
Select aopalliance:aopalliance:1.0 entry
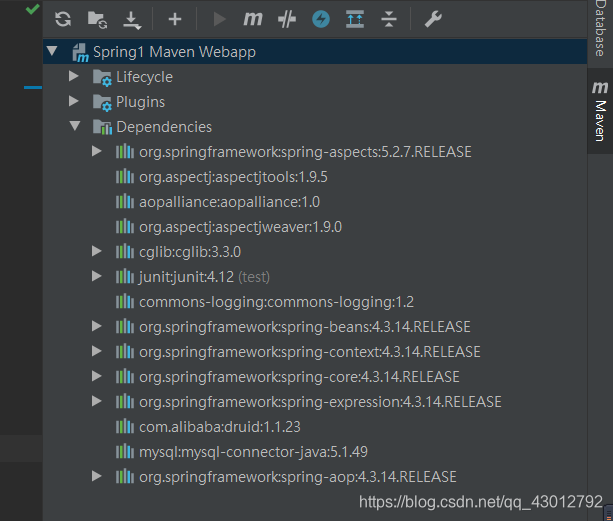coord(229,202)
